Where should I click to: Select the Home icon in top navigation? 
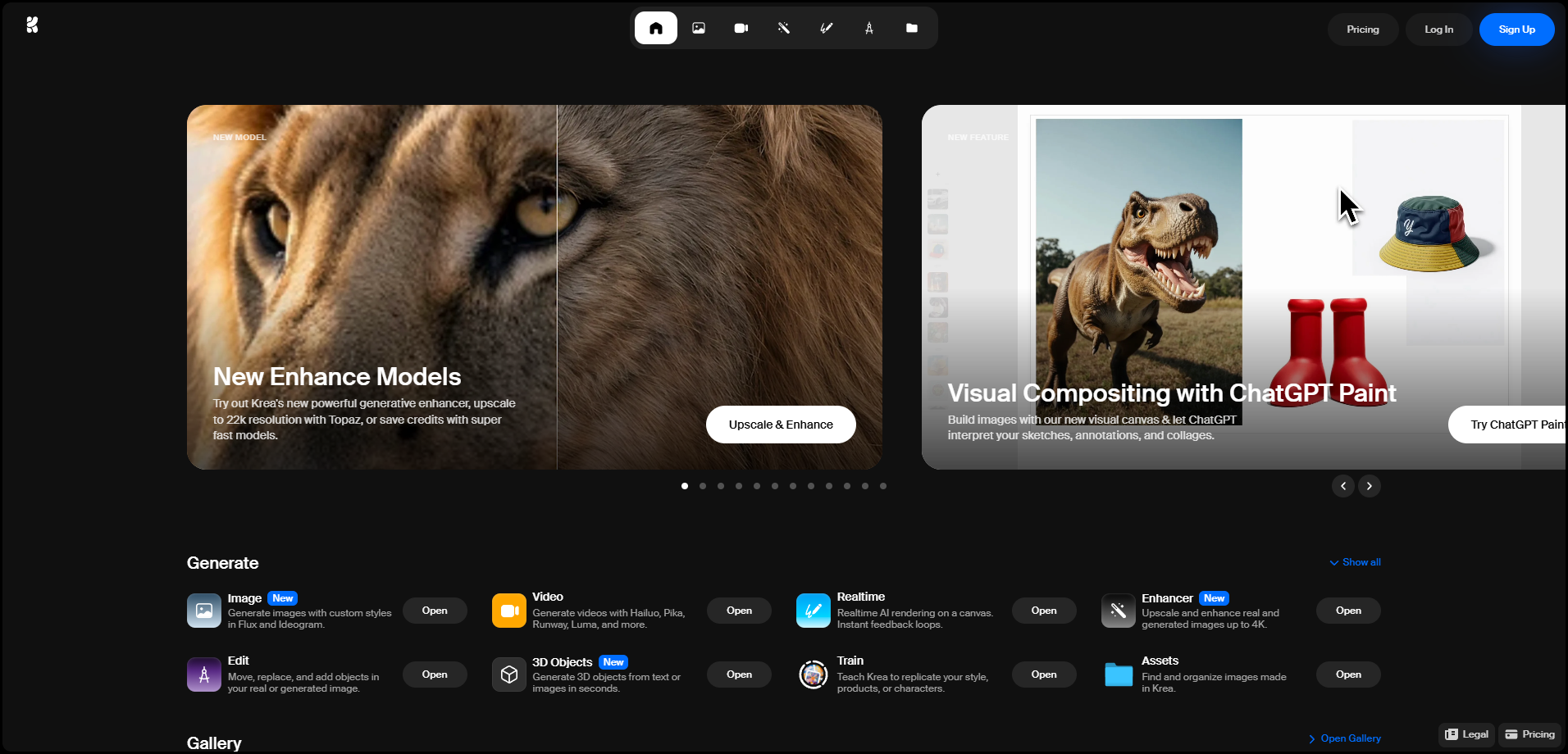(x=656, y=28)
